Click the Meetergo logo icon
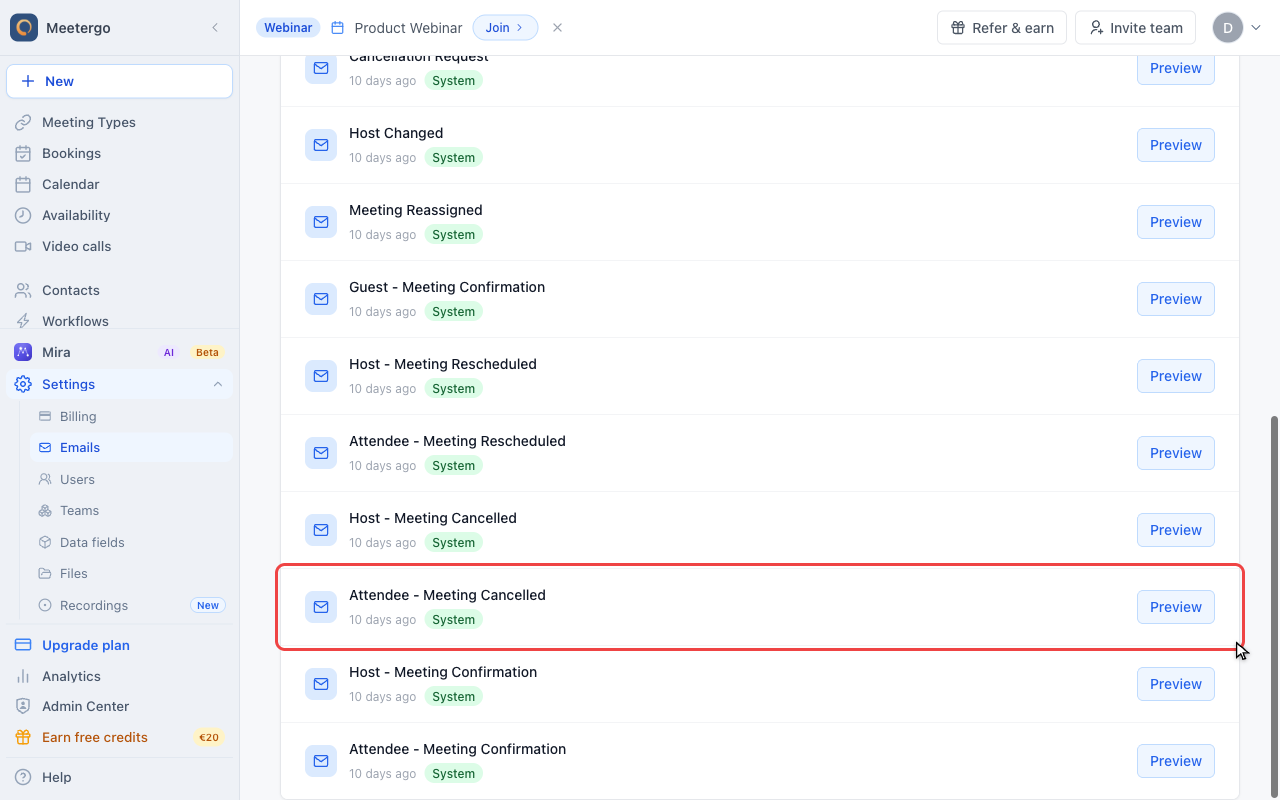Screen dimensions: 1280x800 tap(24, 28)
